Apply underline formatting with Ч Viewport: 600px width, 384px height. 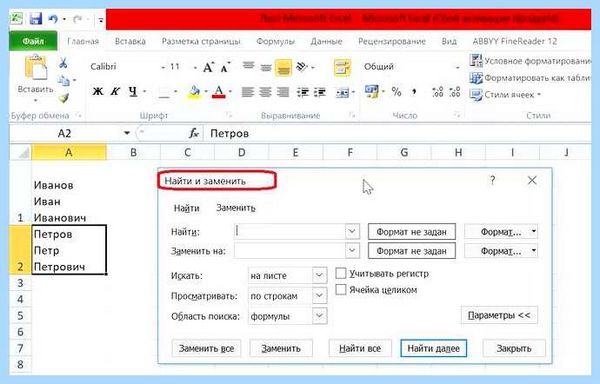tap(132, 92)
